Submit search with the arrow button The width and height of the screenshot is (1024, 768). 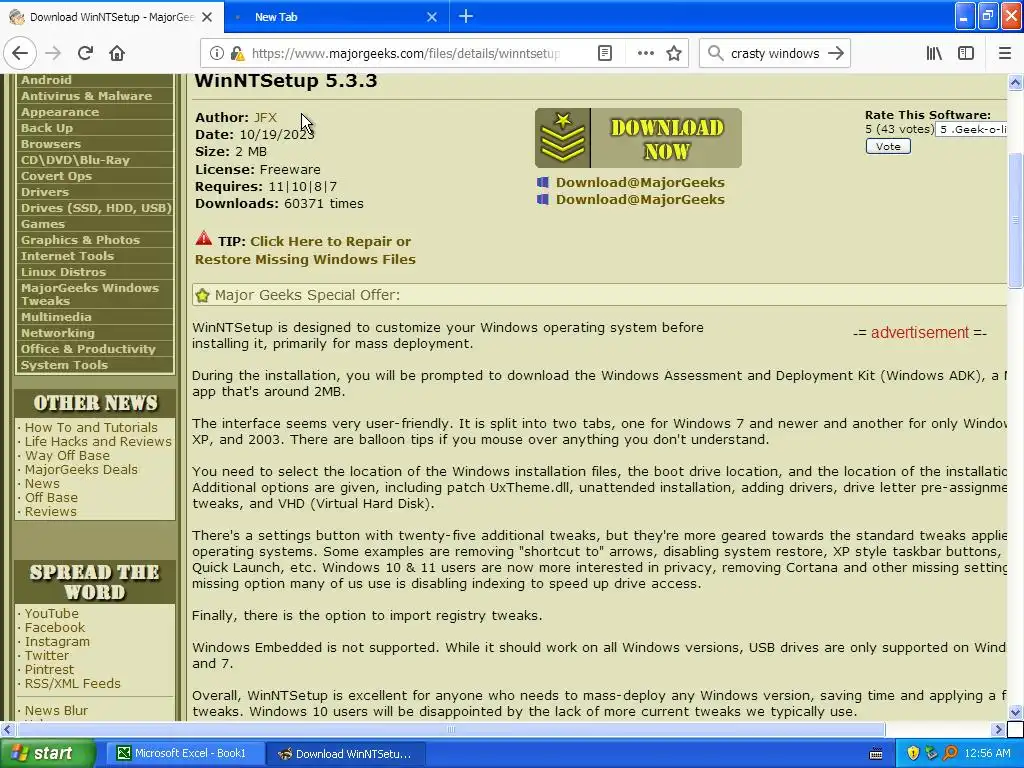pyautogui.click(x=835, y=54)
